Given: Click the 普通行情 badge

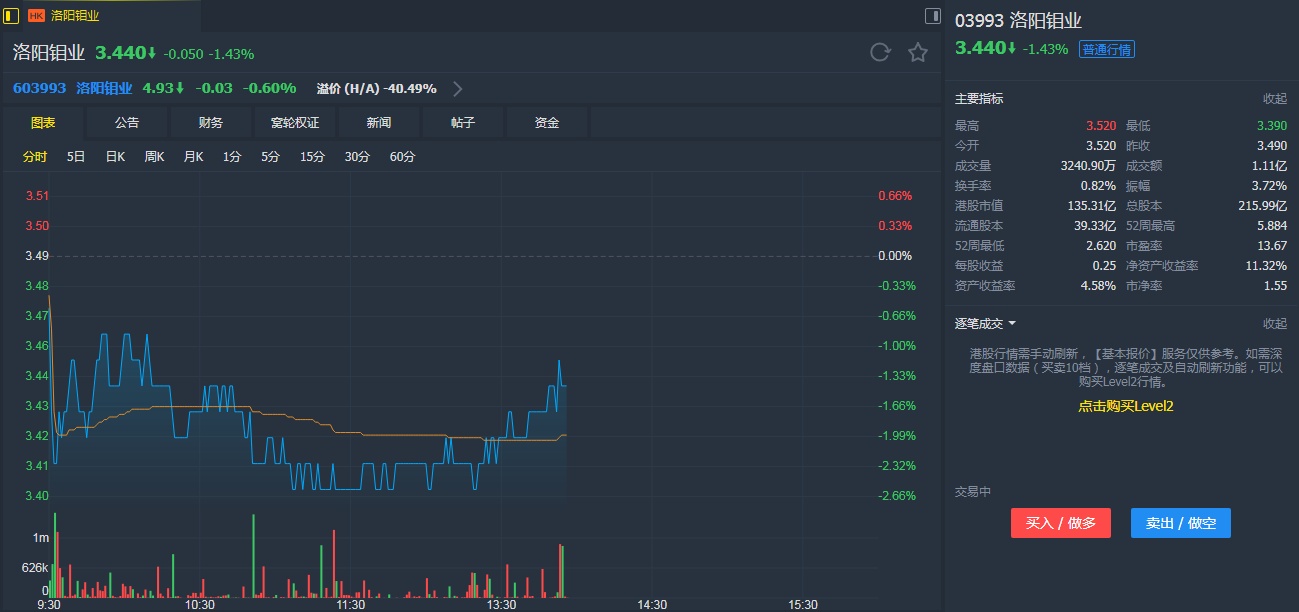Looking at the screenshot, I should click(1107, 49).
